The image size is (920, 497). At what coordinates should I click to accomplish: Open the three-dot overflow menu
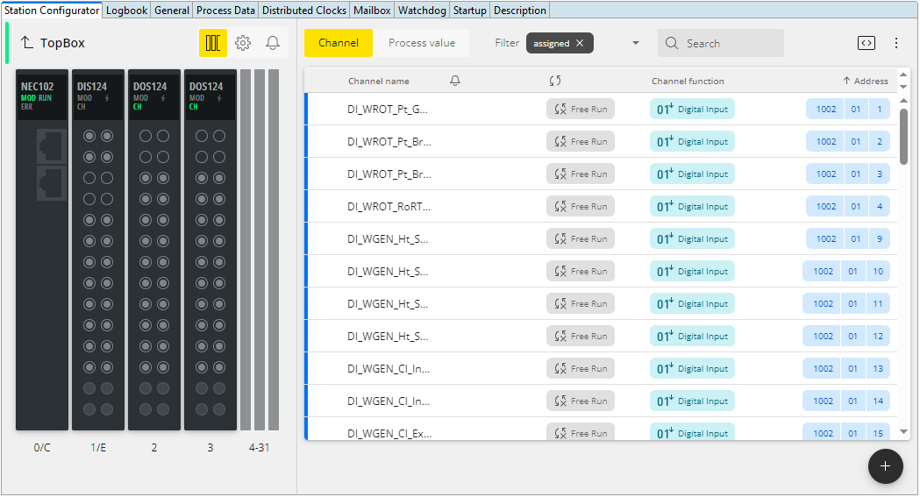coord(896,43)
